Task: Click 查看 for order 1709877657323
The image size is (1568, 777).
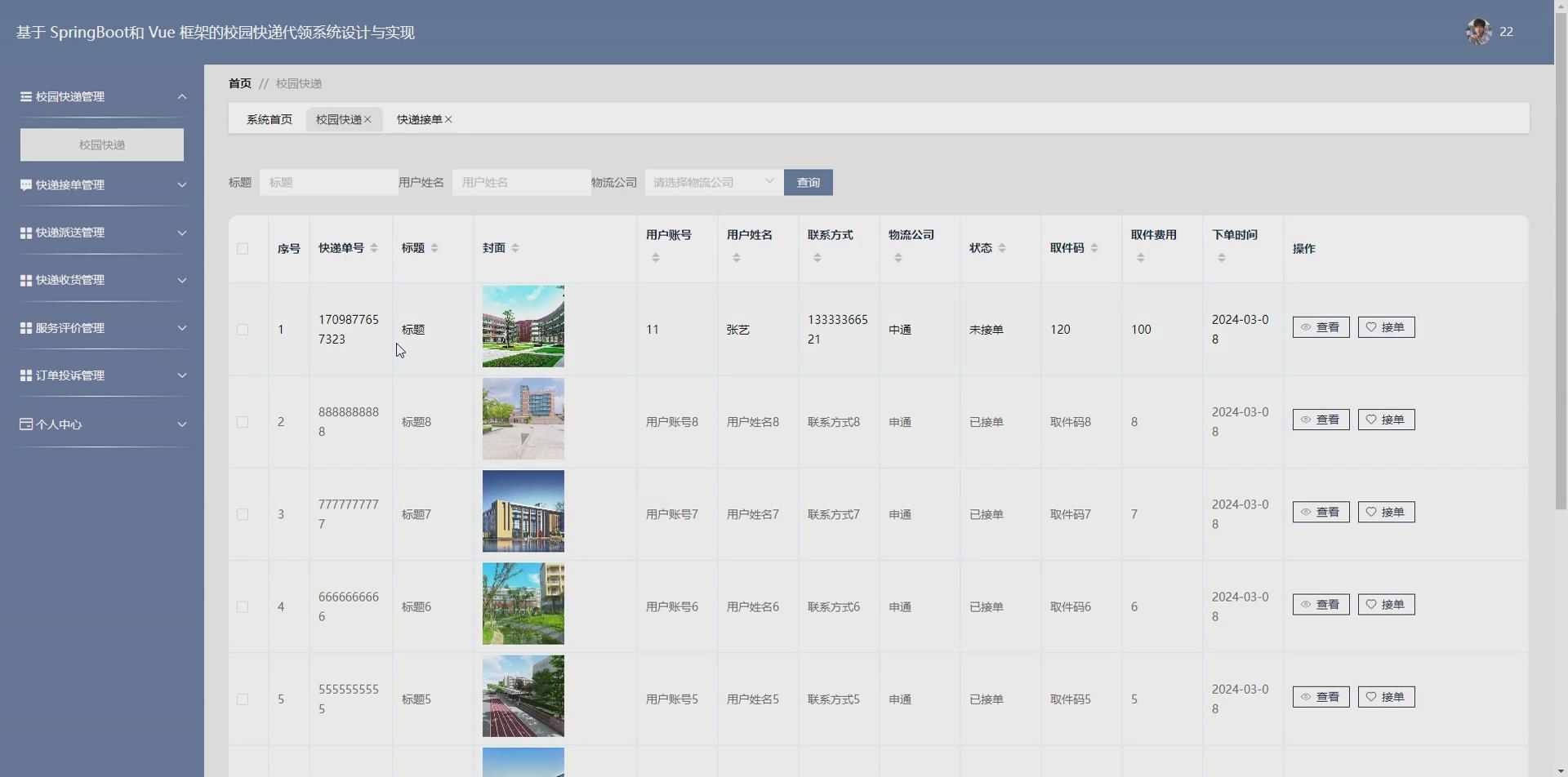Action: (x=1321, y=327)
